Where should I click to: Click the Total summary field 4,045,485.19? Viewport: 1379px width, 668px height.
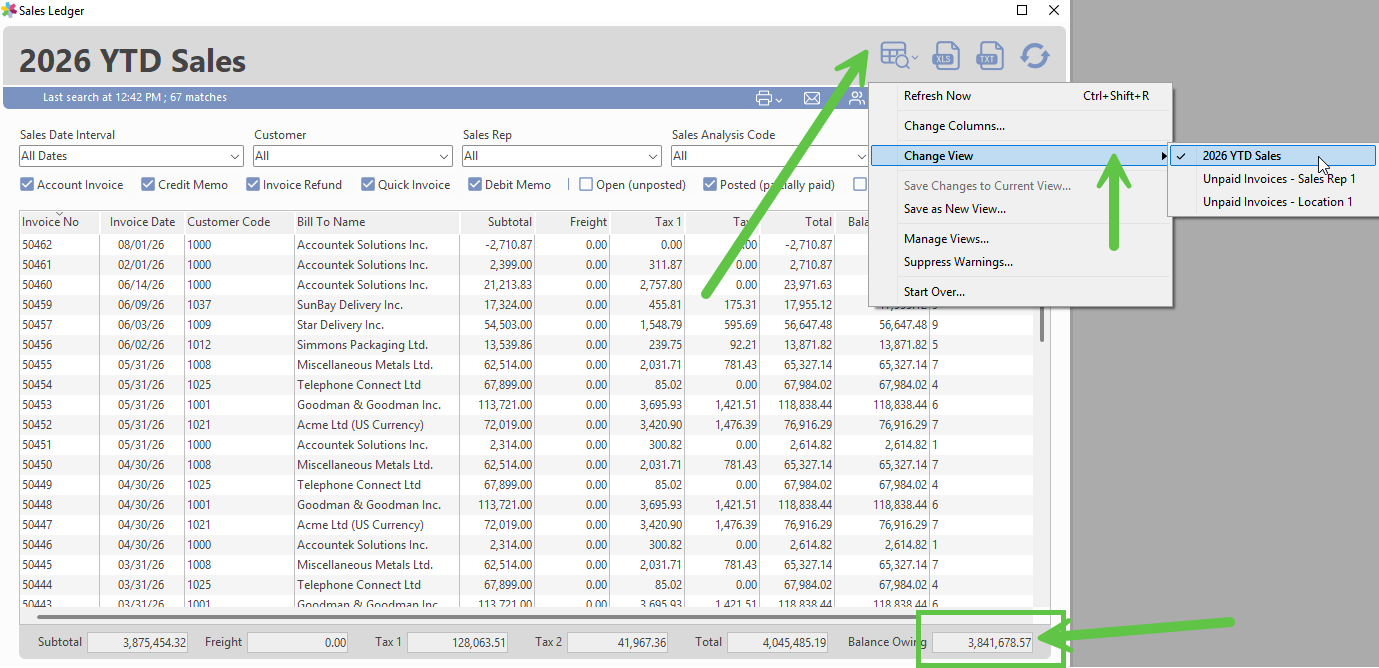(x=778, y=642)
